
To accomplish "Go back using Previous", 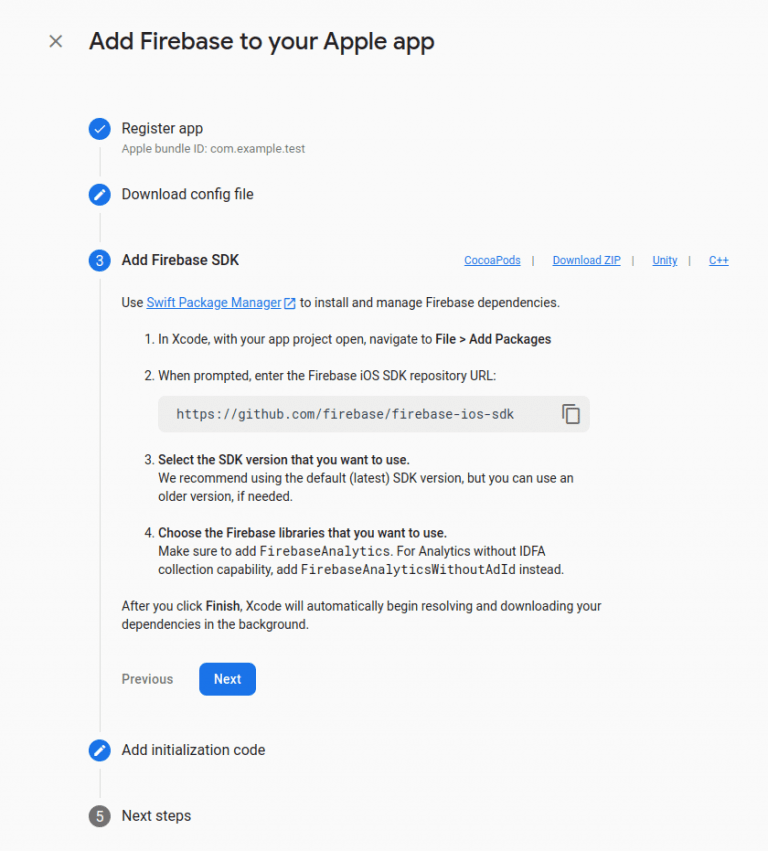I will pyautogui.click(x=146, y=679).
